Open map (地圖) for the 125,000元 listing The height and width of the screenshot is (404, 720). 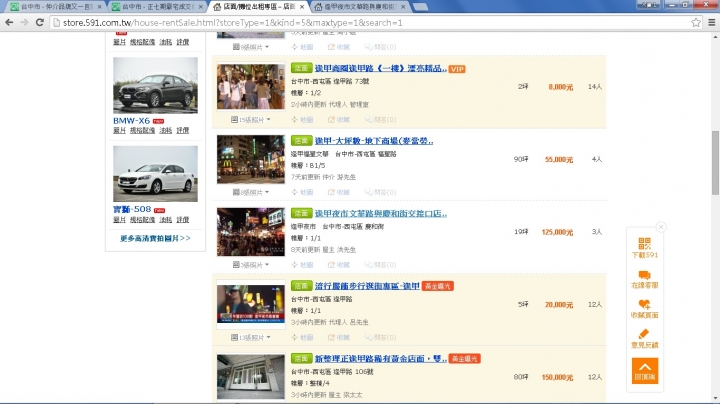pos(303,265)
